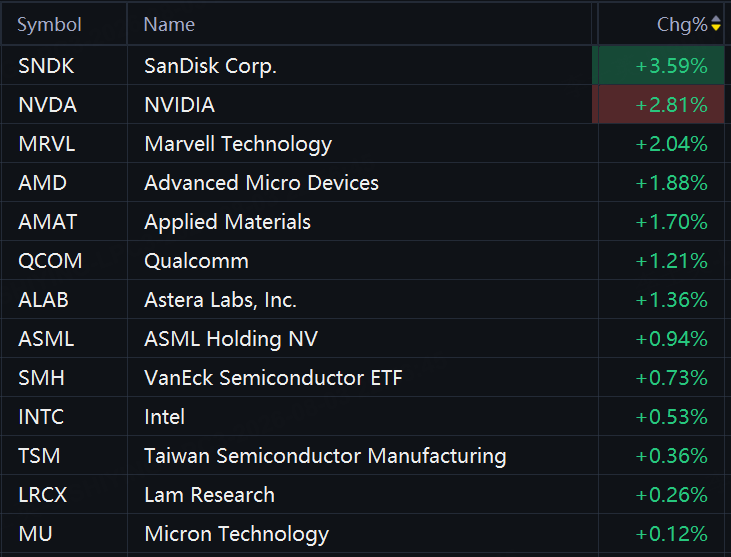The image size is (731, 557).
Task: Click the INTC symbol
Action: [x=41, y=417]
